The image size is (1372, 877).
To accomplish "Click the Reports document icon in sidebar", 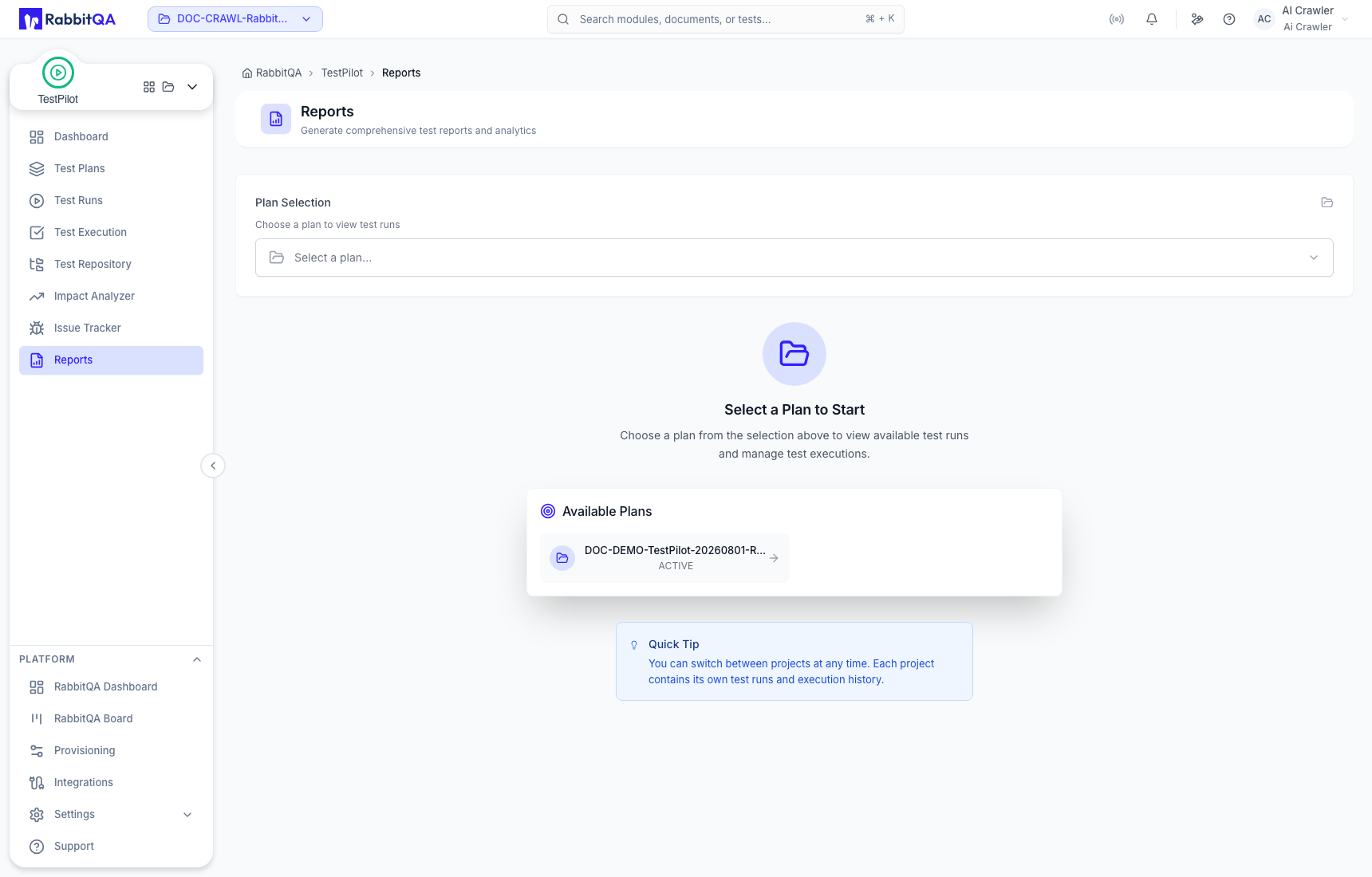I will 37,360.
